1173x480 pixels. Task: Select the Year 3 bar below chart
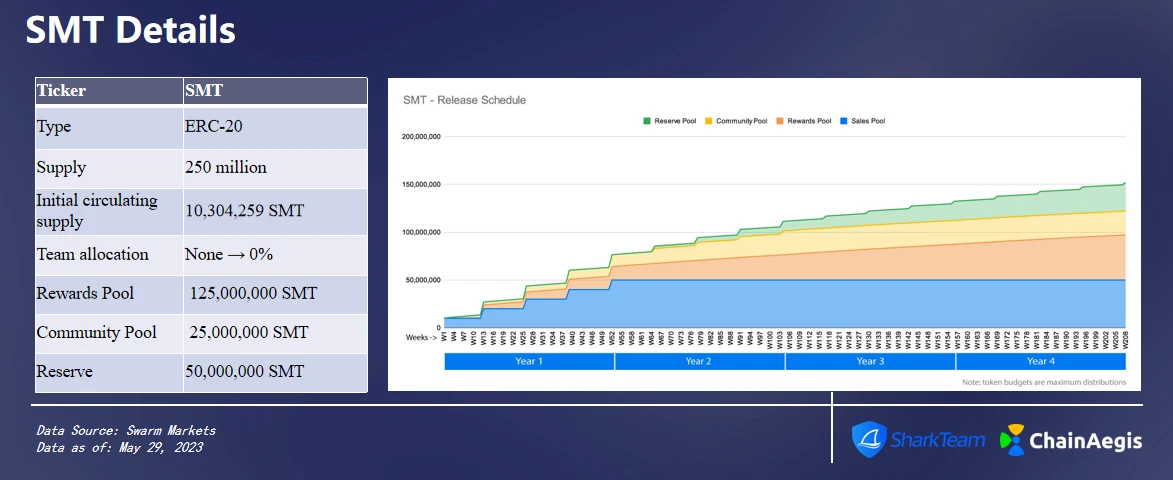pos(870,361)
